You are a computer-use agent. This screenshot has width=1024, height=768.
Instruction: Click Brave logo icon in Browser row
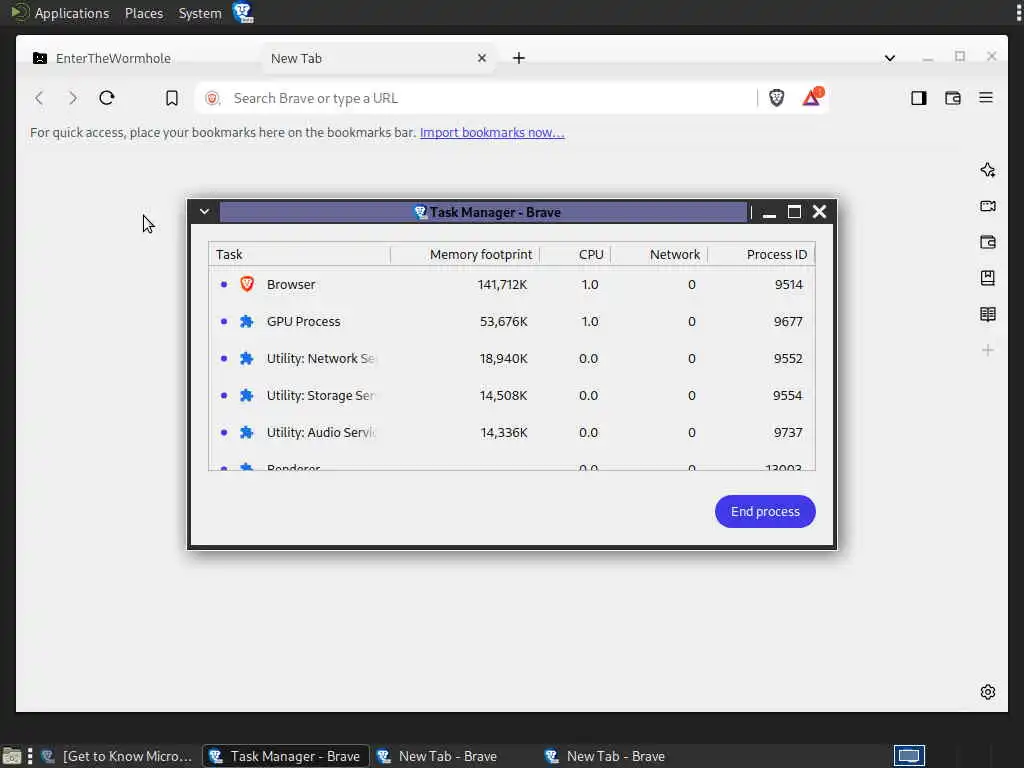pyautogui.click(x=247, y=284)
